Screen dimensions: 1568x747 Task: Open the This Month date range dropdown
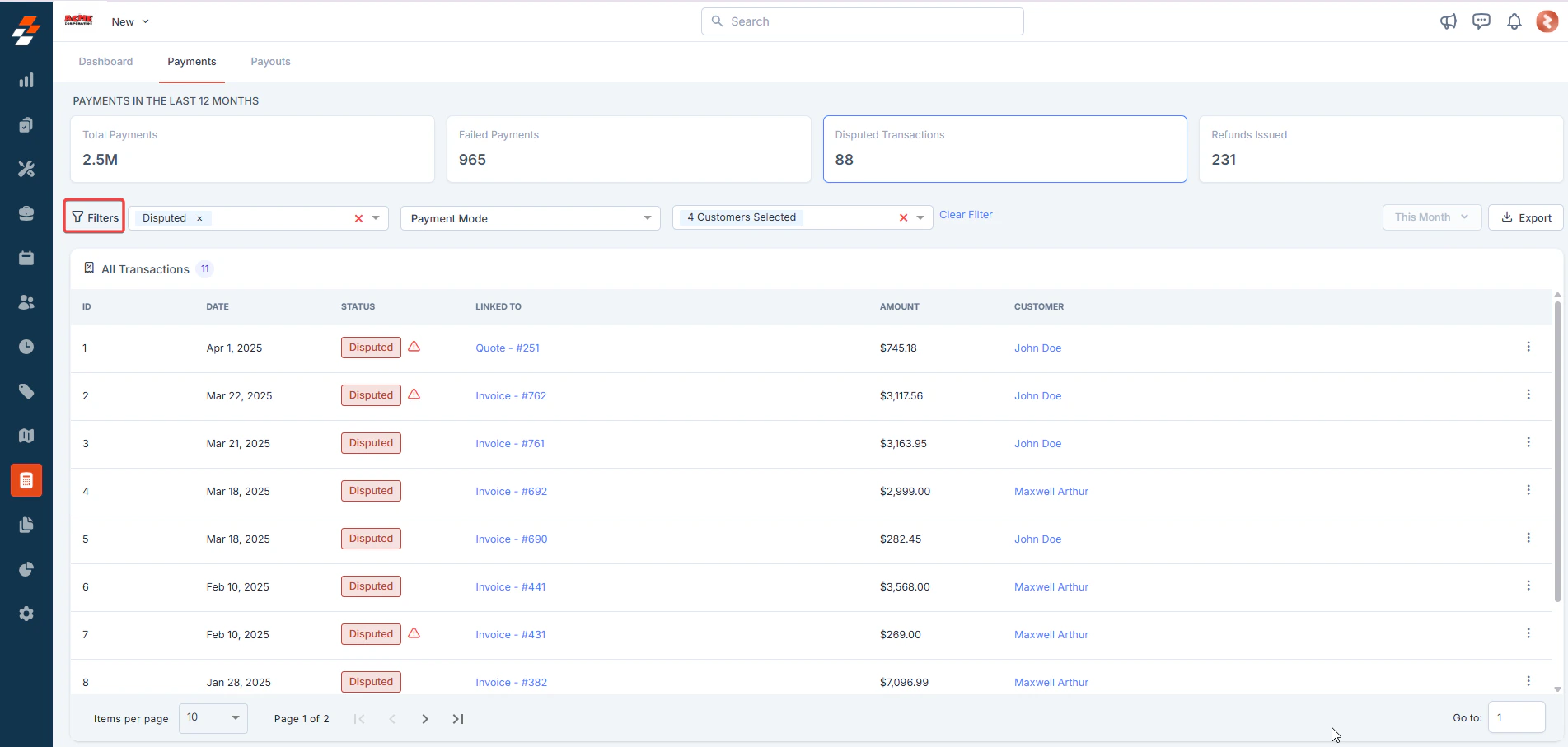click(1432, 217)
